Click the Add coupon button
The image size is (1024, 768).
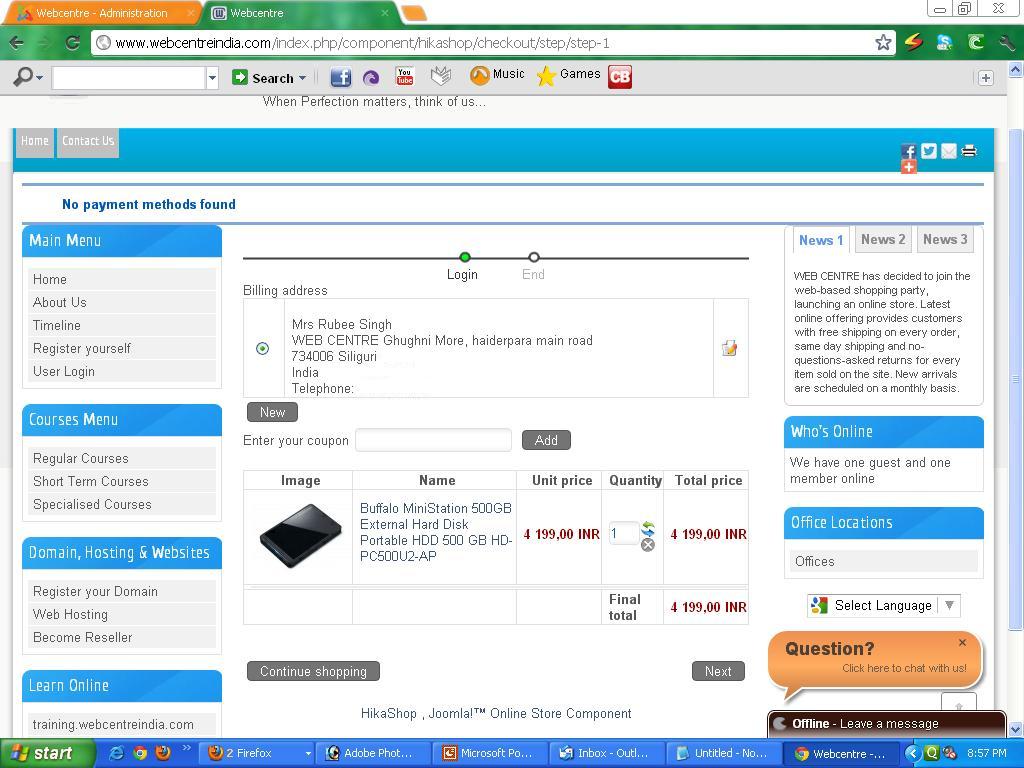[547, 440]
